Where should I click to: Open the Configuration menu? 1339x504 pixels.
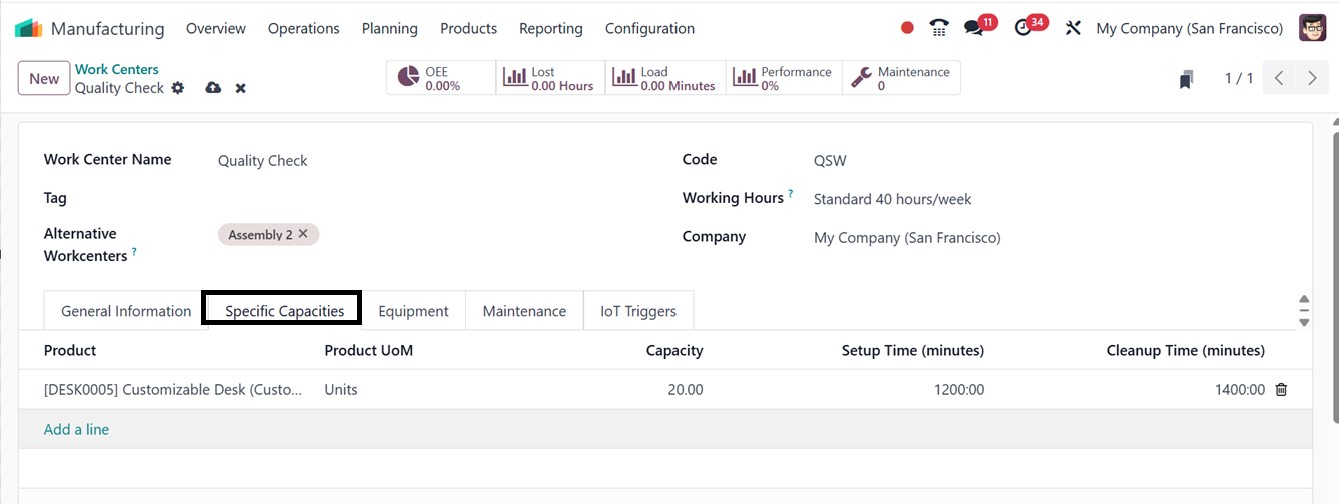[649, 28]
